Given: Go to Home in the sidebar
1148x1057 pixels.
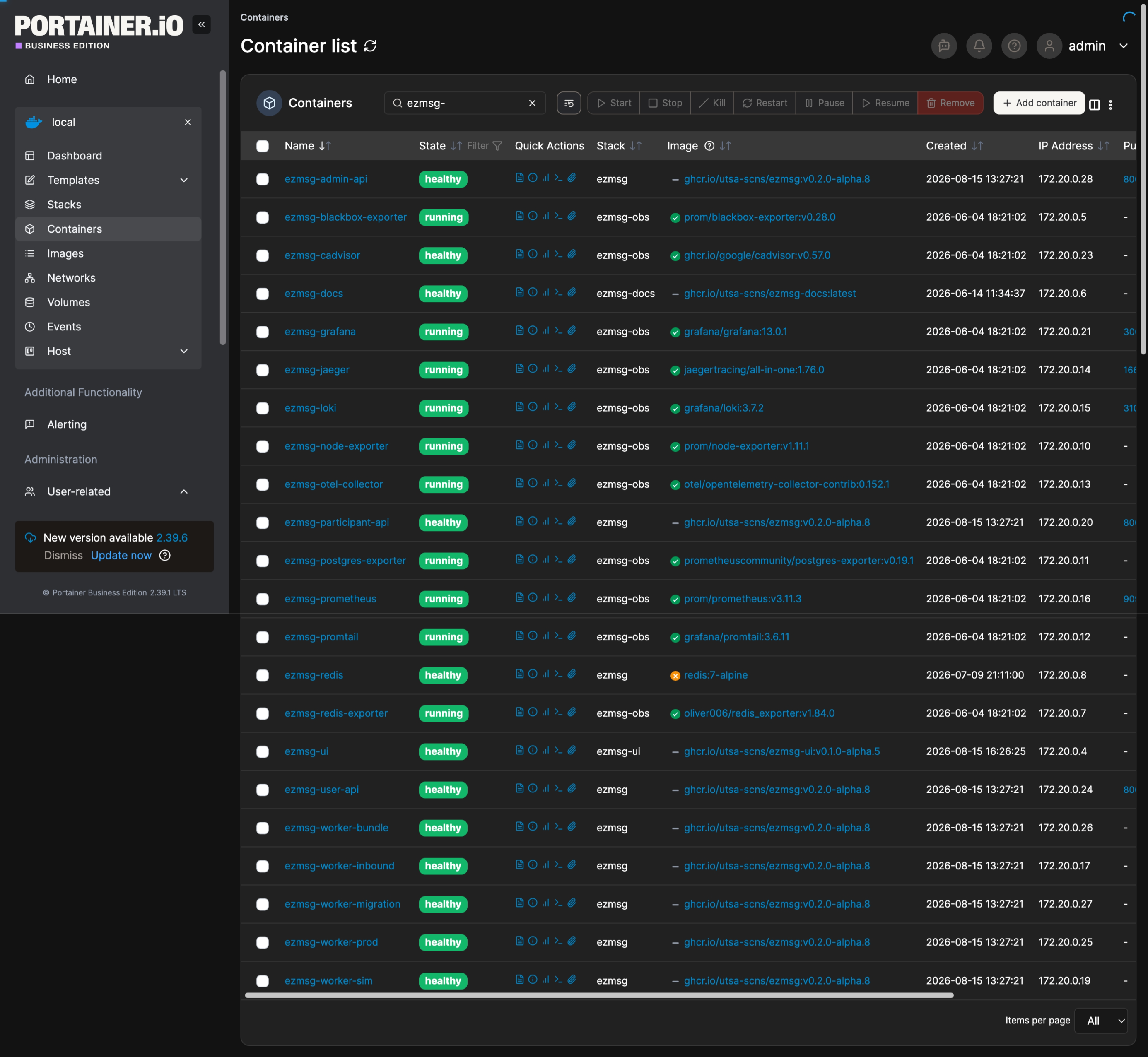Looking at the screenshot, I should pos(108,79).
